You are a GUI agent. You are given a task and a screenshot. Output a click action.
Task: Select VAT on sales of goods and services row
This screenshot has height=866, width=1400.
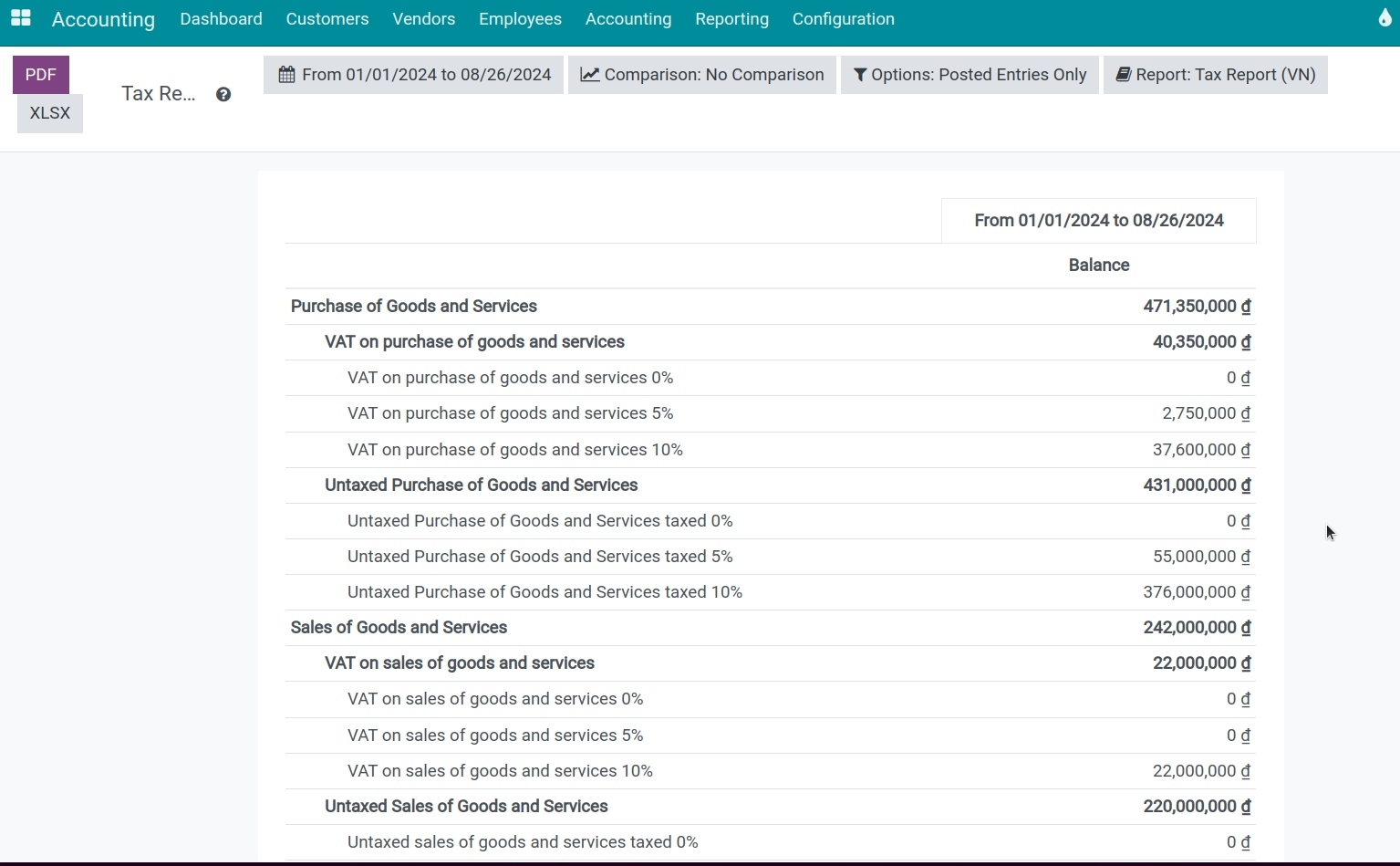pyautogui.click(x=770, y=663)
